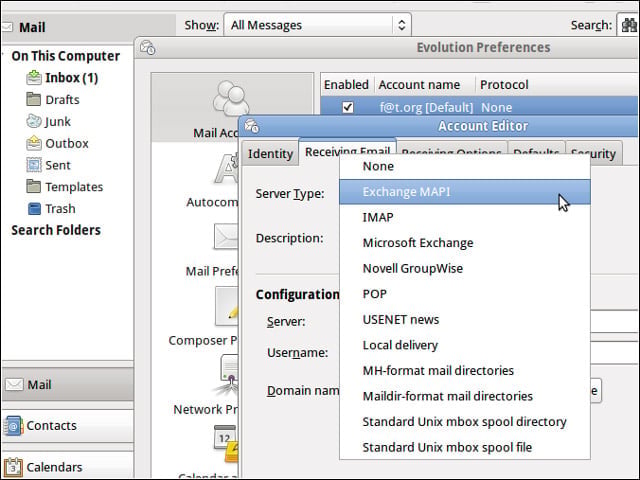Switch to the Security tab

click(x=594, y=153)
